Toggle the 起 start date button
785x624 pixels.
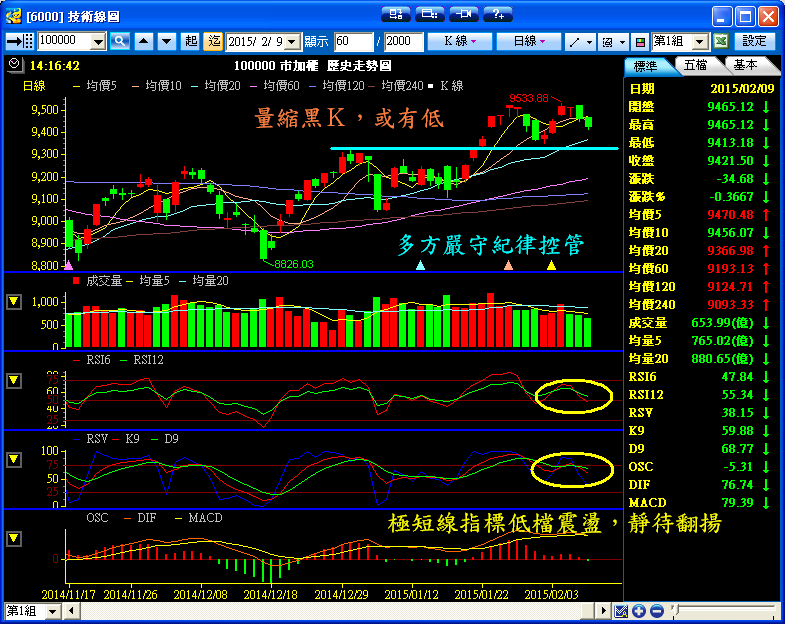point(191,41)
